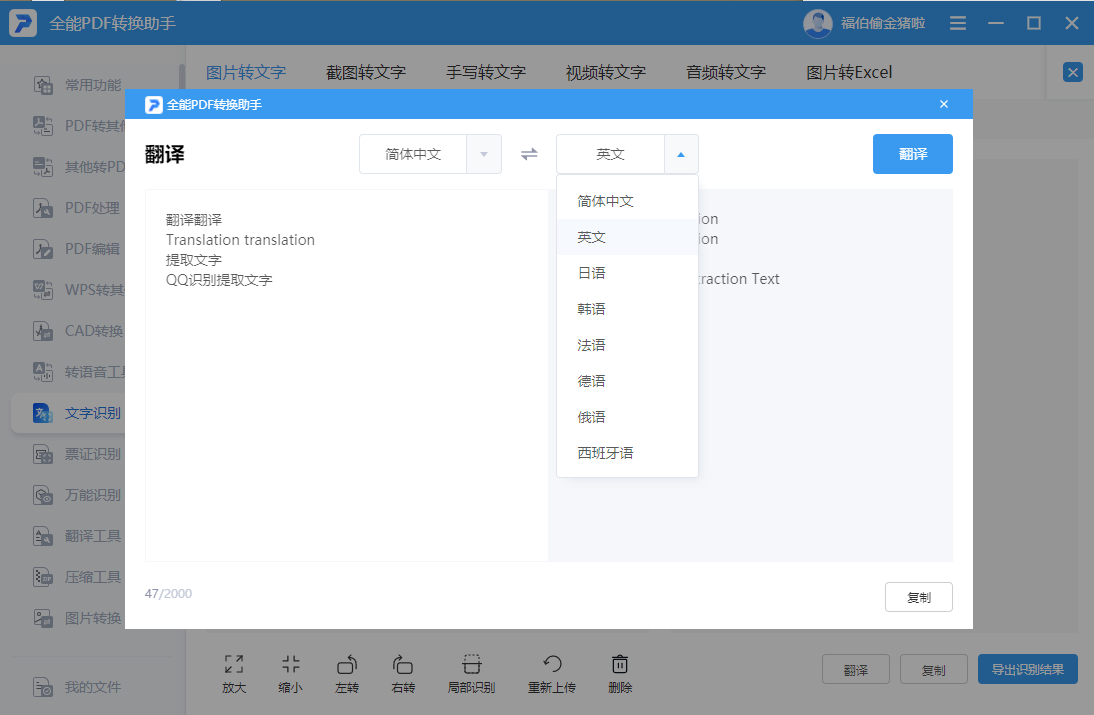Select 英文 in the language list
Screen dimensions: 1094x715
pos(627,237)
